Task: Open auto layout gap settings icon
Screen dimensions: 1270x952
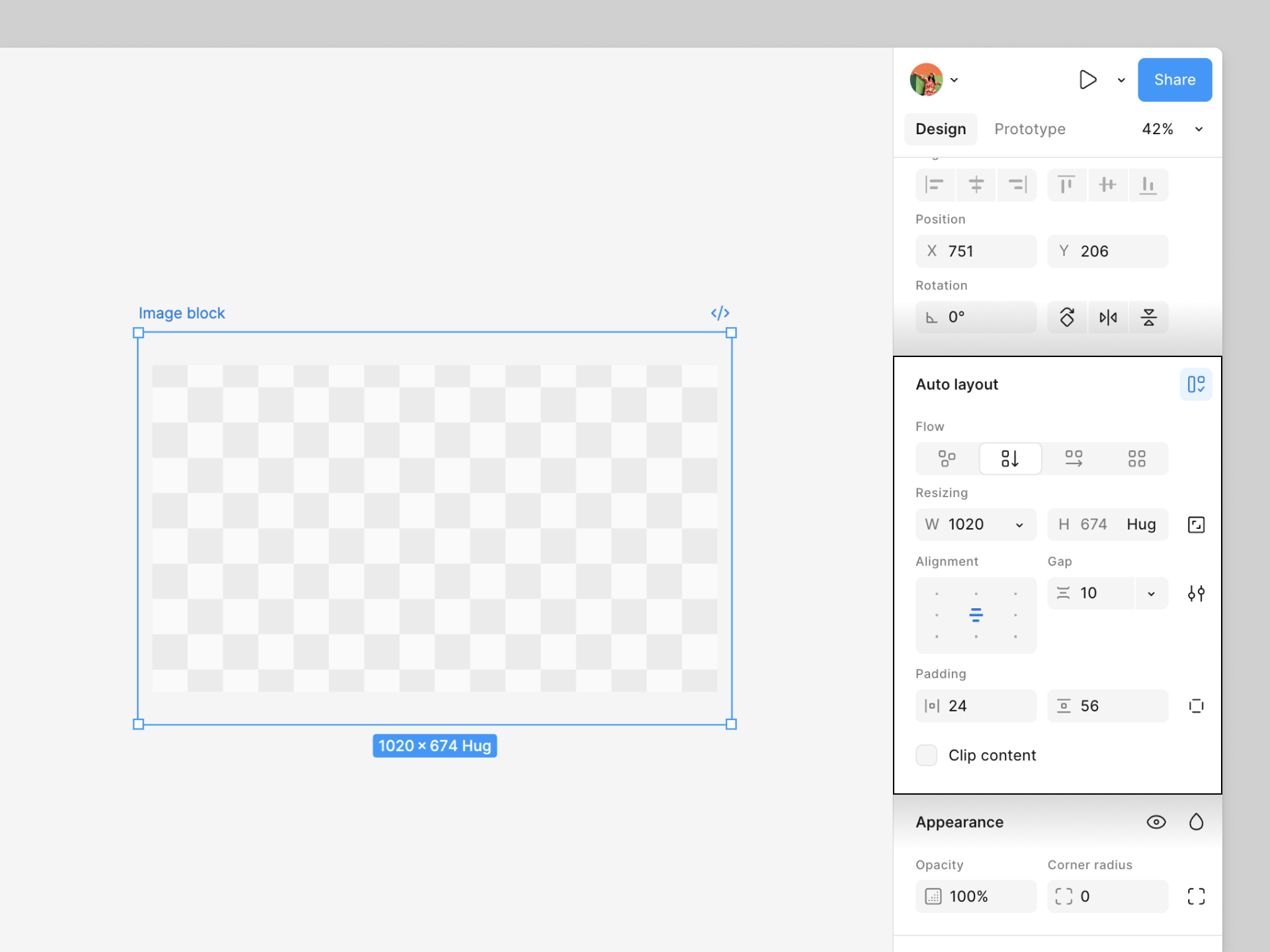Action: [x=1196, y=593]
